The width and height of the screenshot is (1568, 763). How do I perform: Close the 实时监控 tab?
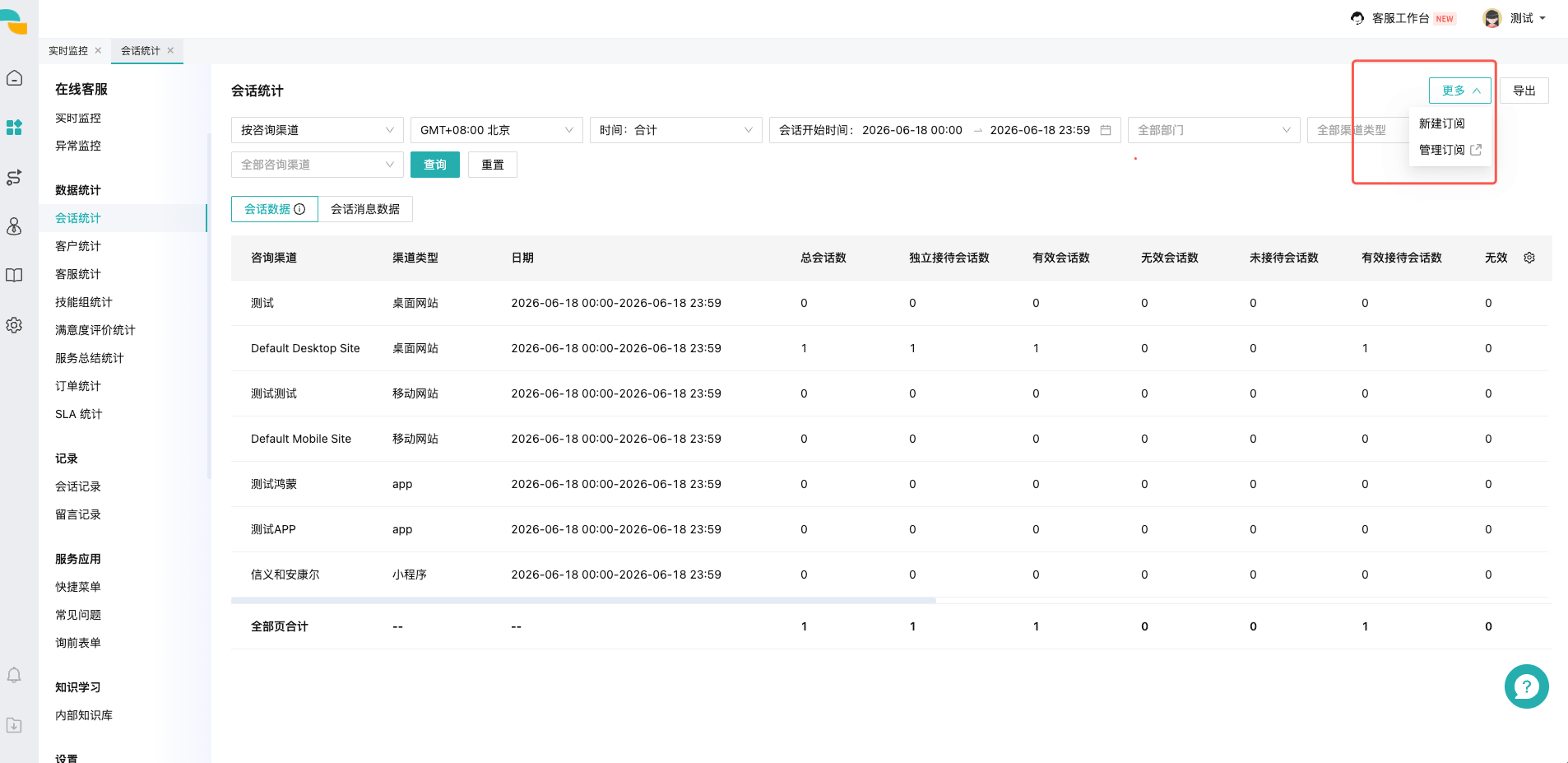tap(98, 50)
